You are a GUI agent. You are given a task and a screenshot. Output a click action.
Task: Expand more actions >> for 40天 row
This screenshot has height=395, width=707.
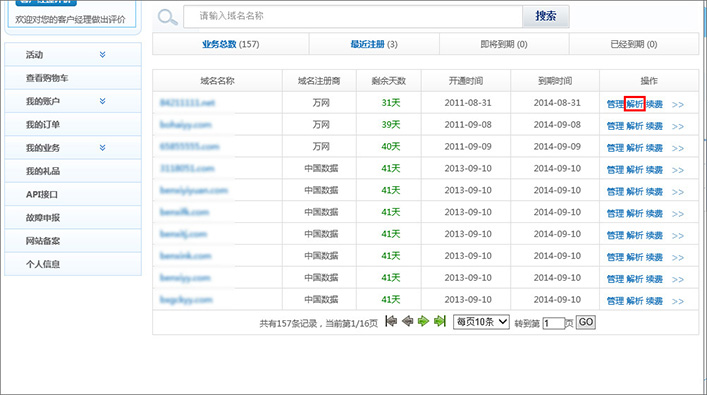(678, 148)
